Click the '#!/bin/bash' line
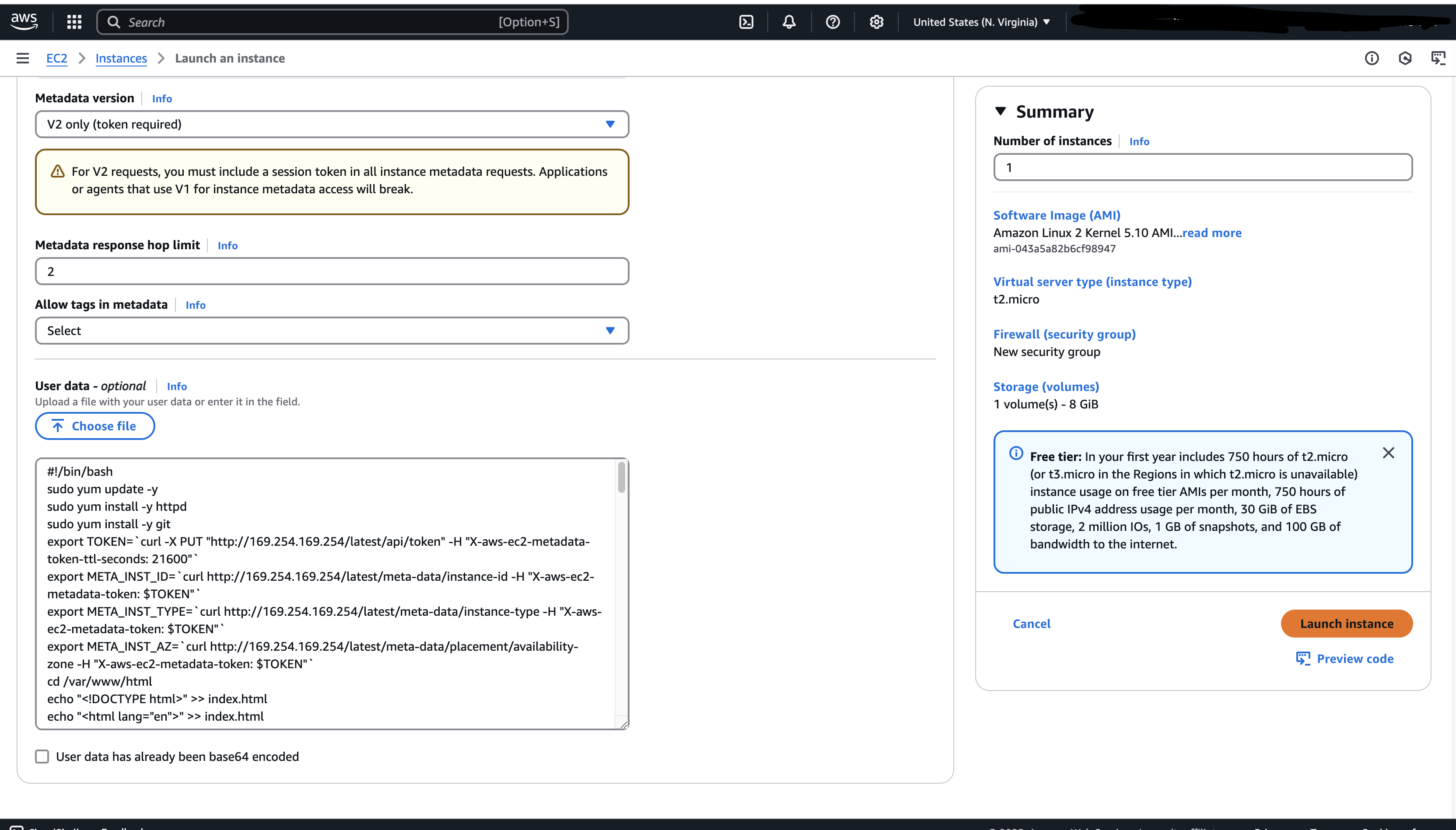The width and height of the screenshot is (1456, 830). (x=80, y=471)
